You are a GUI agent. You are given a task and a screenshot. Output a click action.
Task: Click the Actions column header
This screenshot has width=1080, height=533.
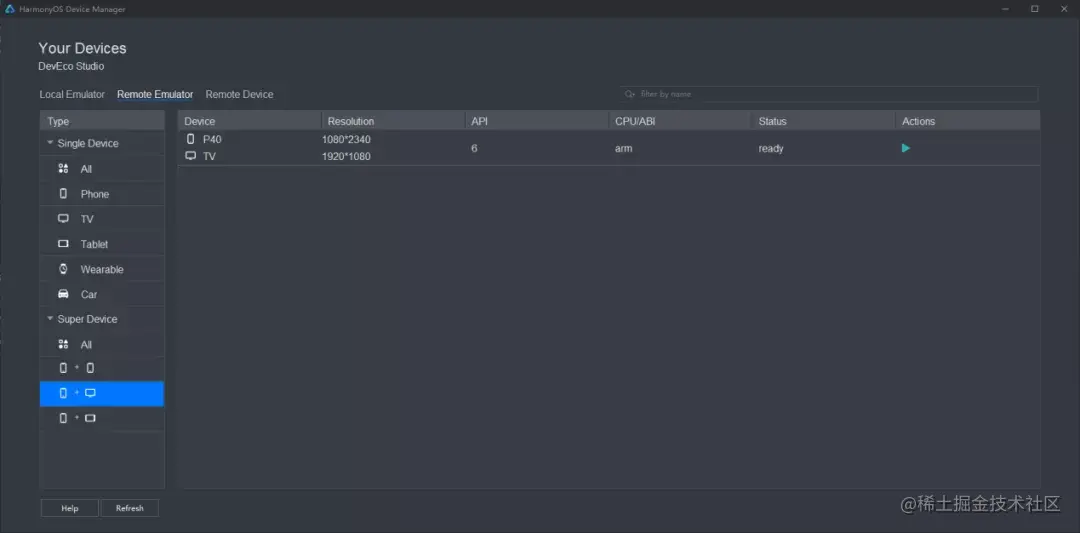point(968,121)
